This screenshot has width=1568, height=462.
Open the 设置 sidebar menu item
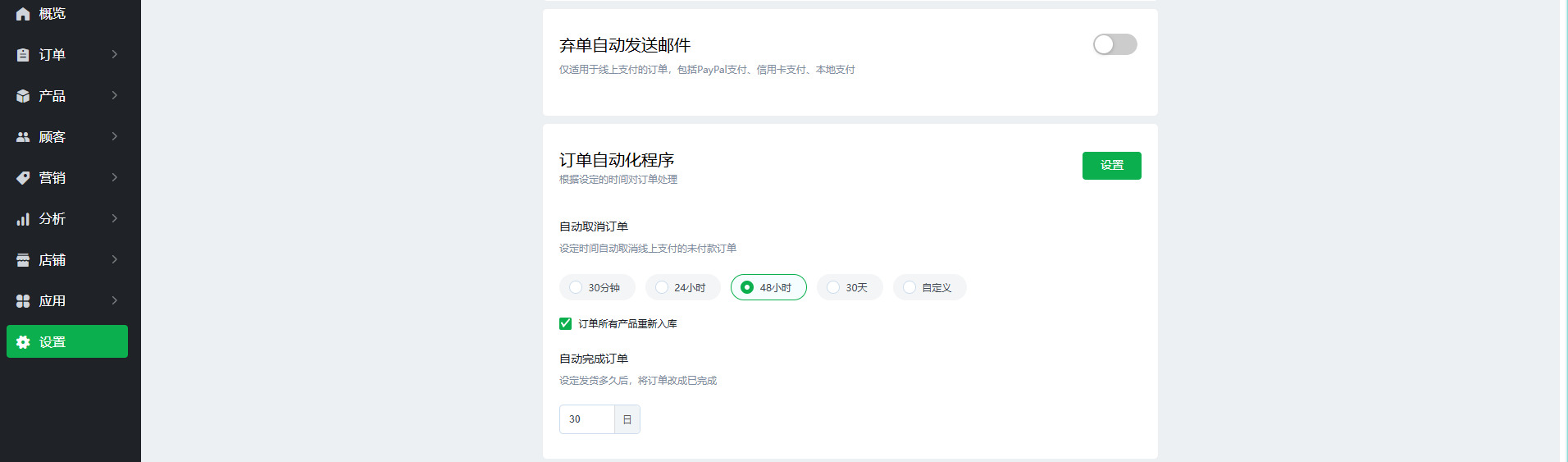pyautogui.click(x=67, y=342)
